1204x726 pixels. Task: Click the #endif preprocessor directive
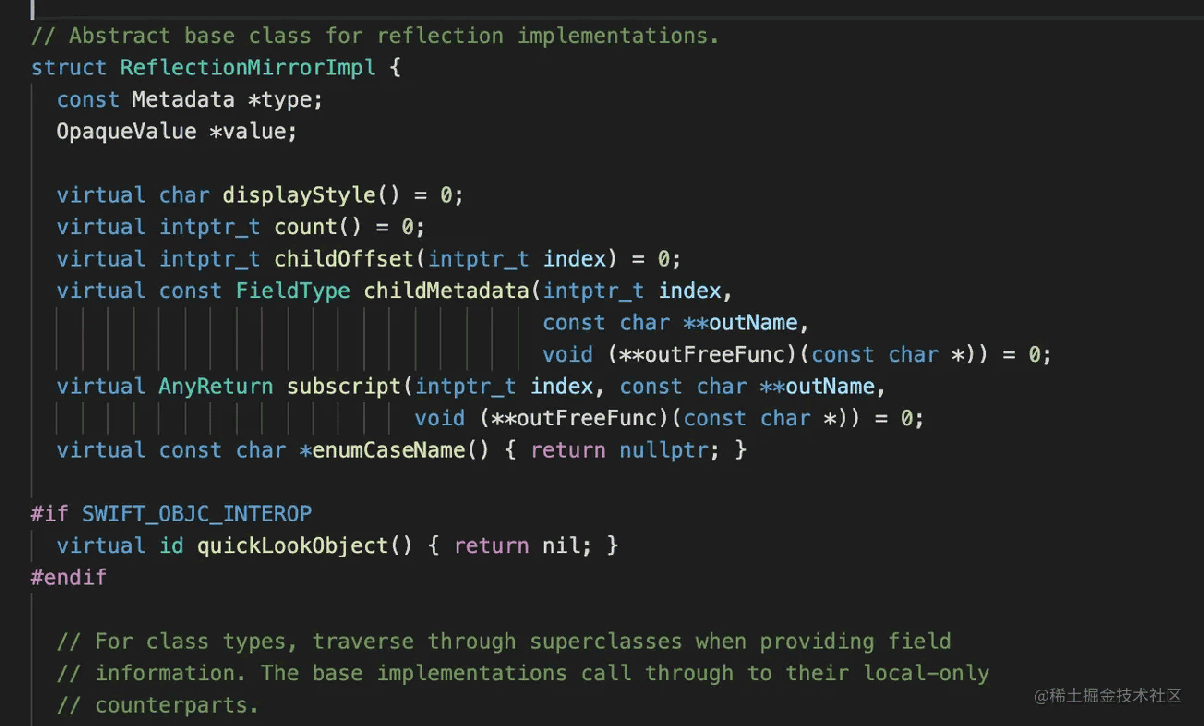(68, 578)
